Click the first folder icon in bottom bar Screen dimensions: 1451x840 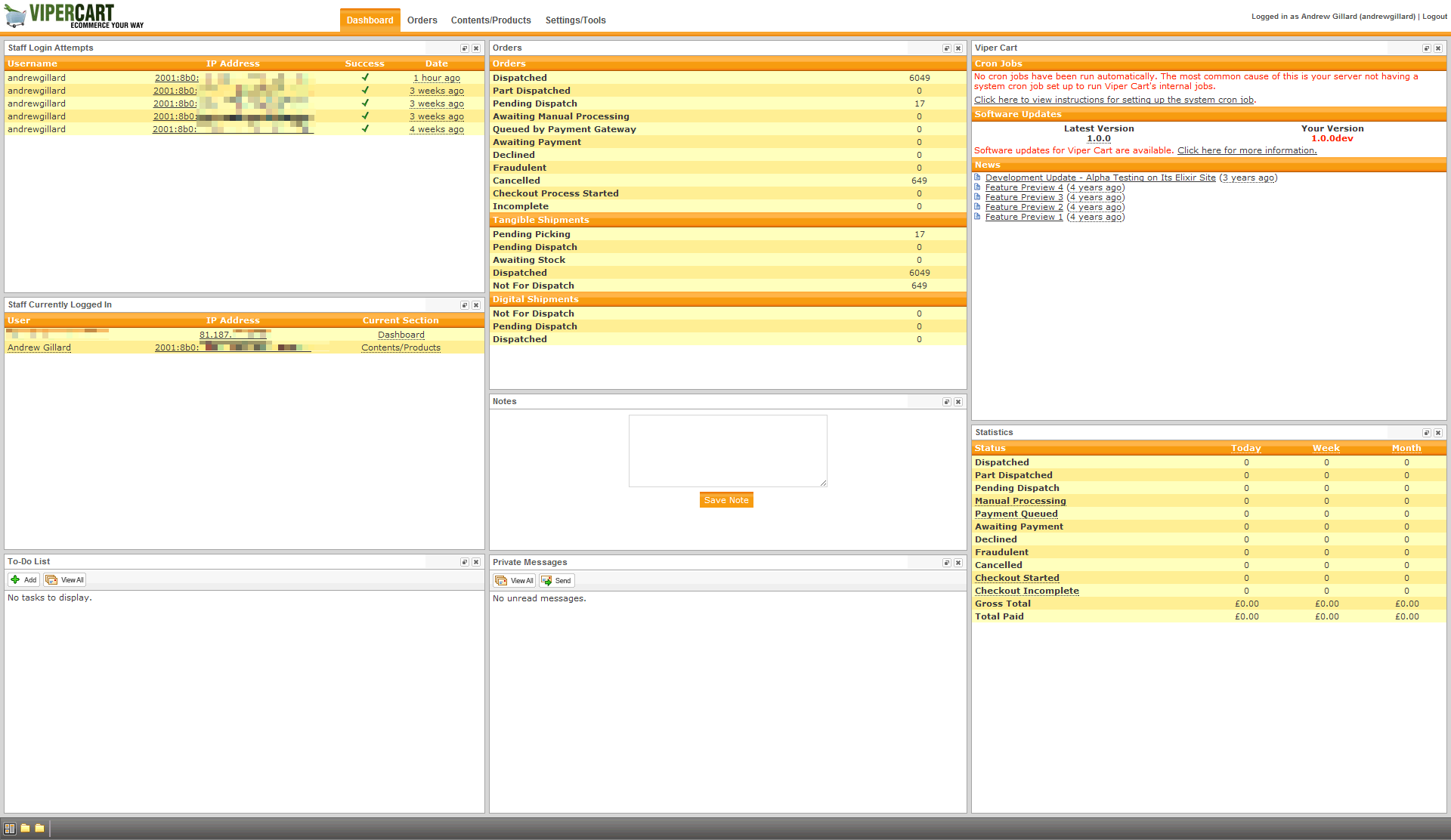pos(25,829)
